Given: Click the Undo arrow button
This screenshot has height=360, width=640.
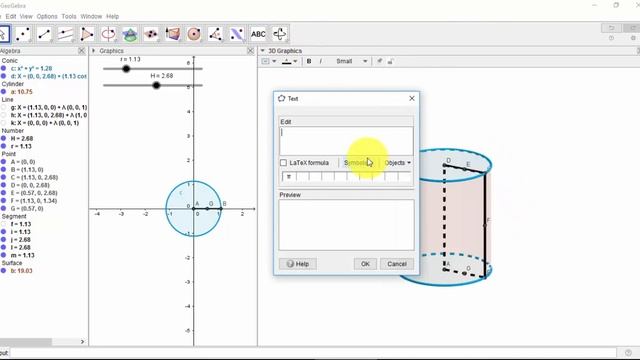Looking at the screenshot, I should (x=611, y=28).
